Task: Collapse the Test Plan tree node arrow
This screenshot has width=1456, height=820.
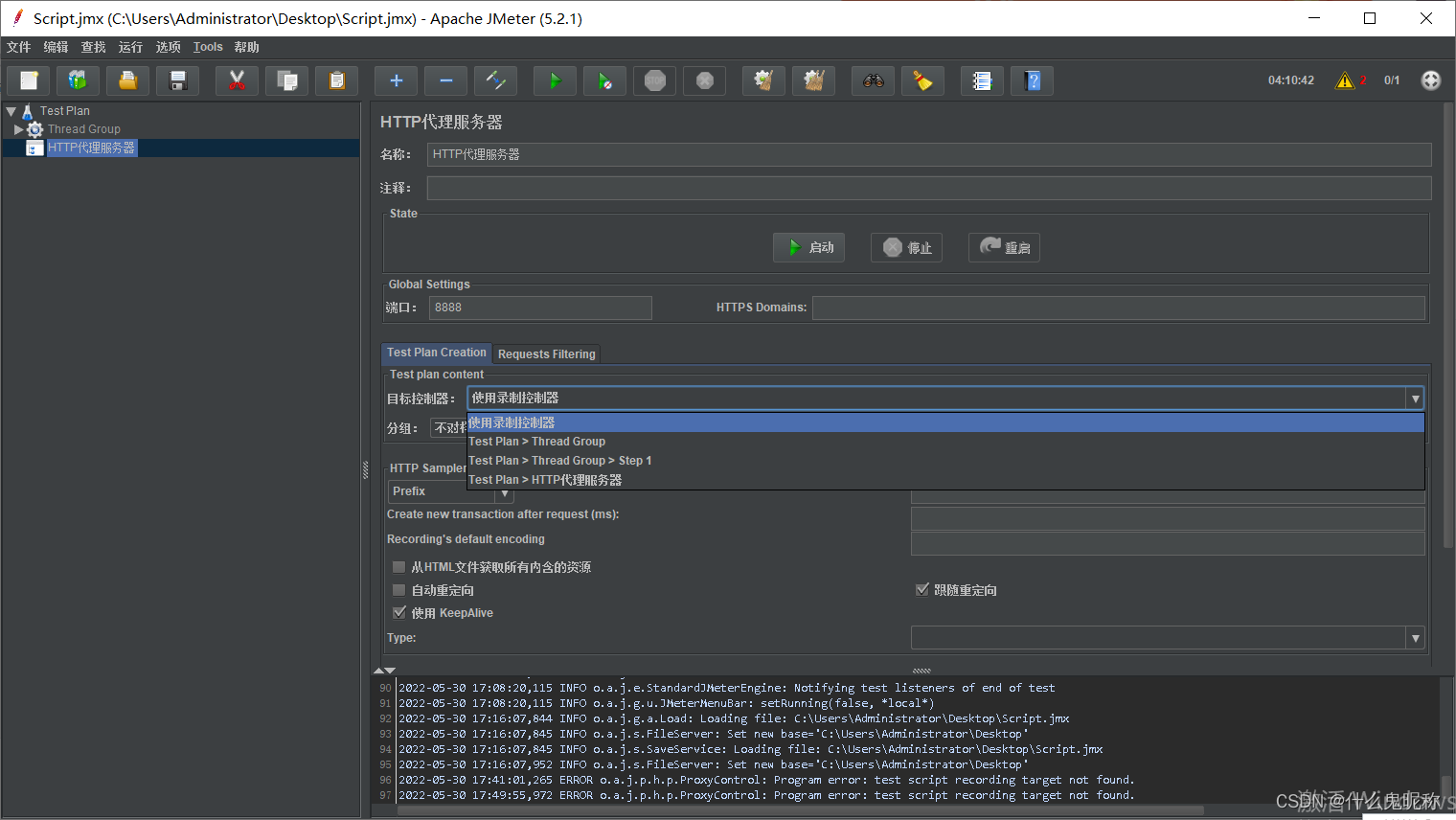Action: (11, 111)
